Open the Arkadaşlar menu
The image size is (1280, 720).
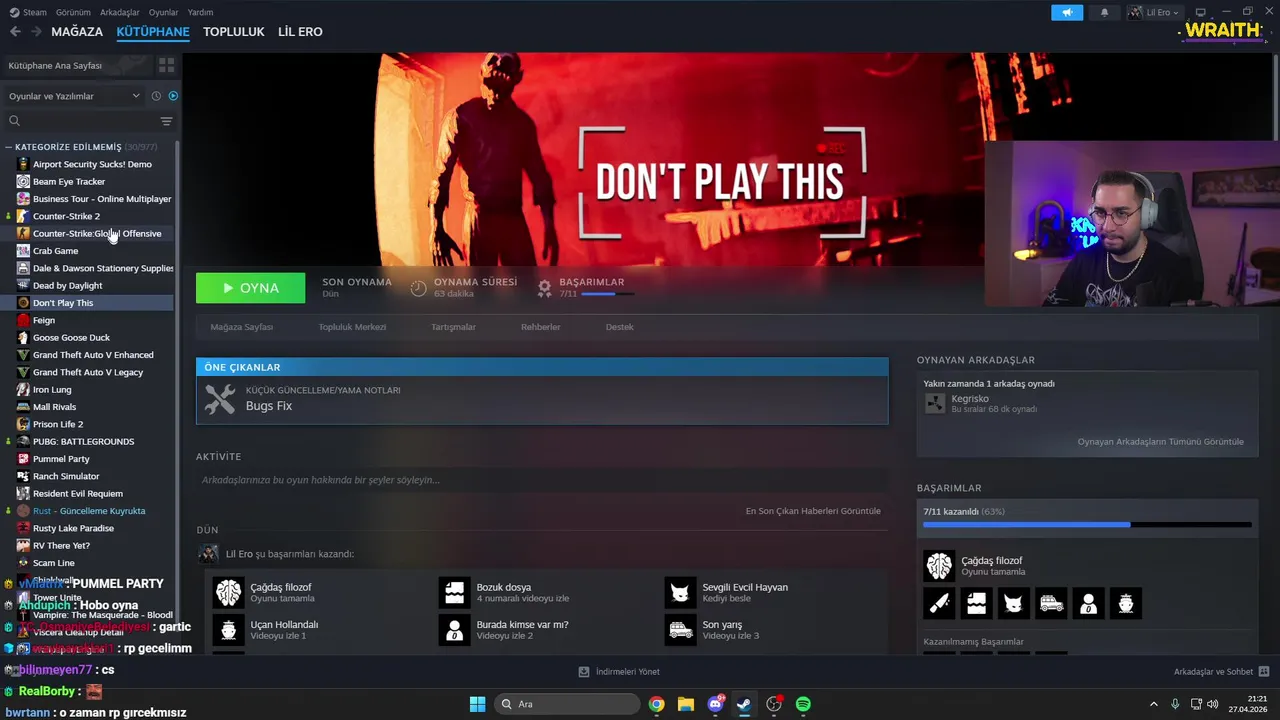coord(120,12)
